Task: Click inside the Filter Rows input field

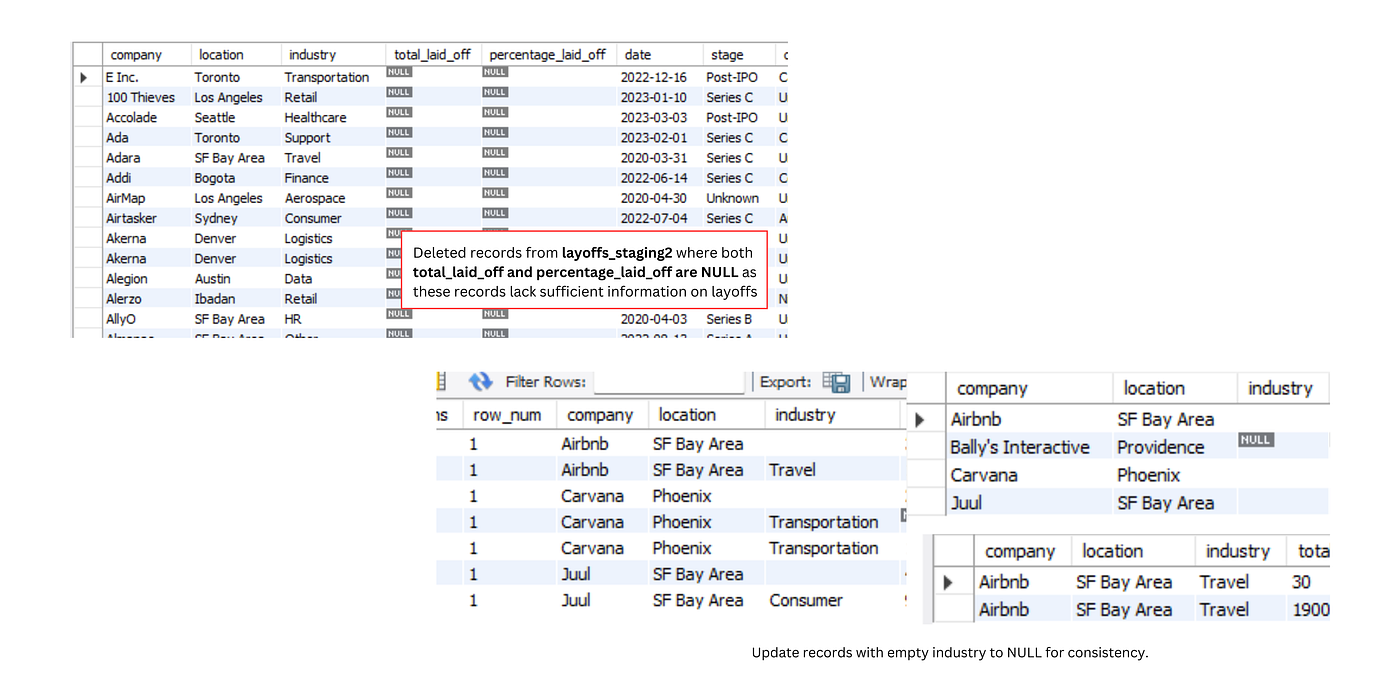Action: tap(669, 382)
